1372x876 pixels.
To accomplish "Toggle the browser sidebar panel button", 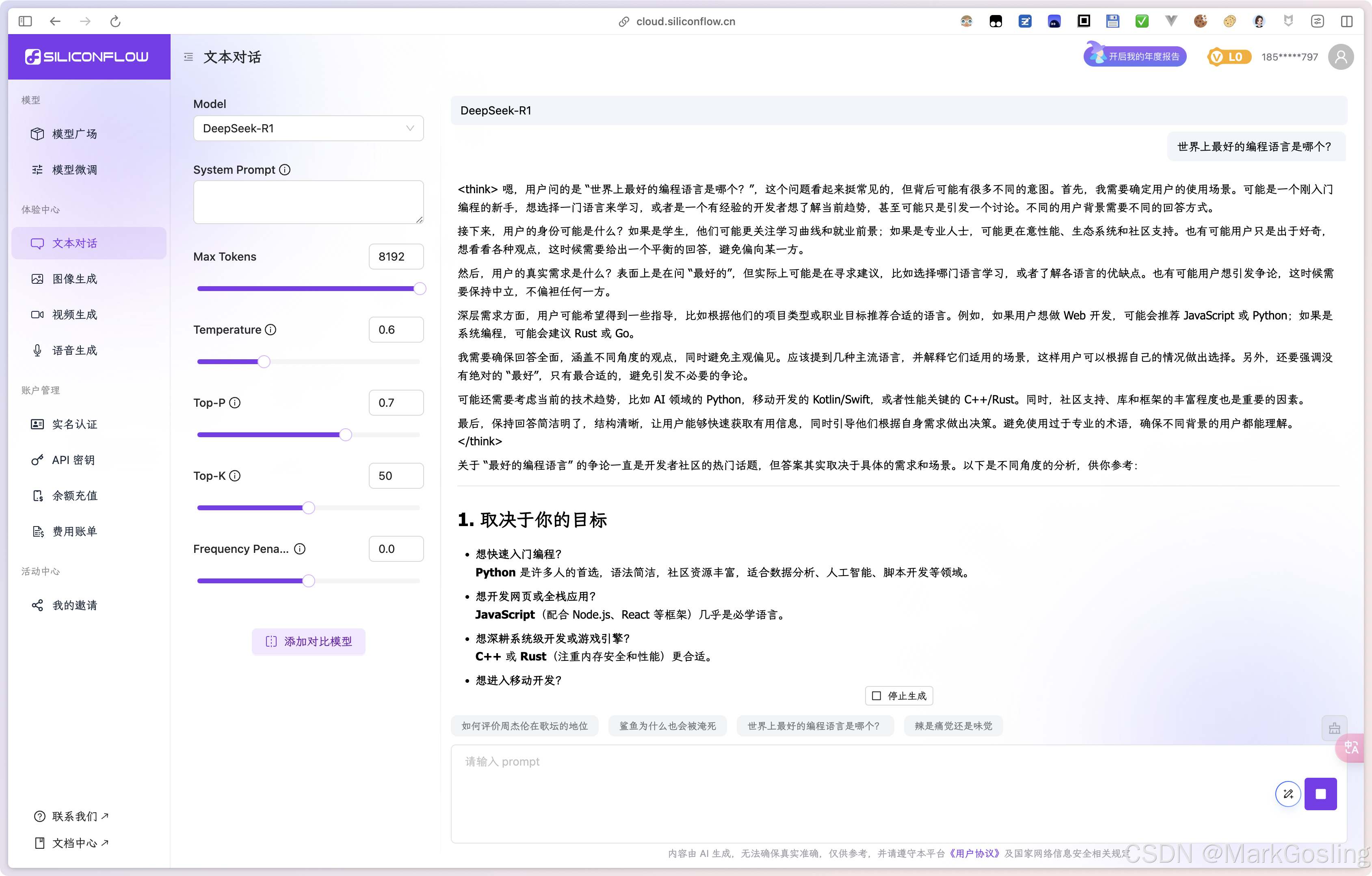I will (x=25, y=22).
